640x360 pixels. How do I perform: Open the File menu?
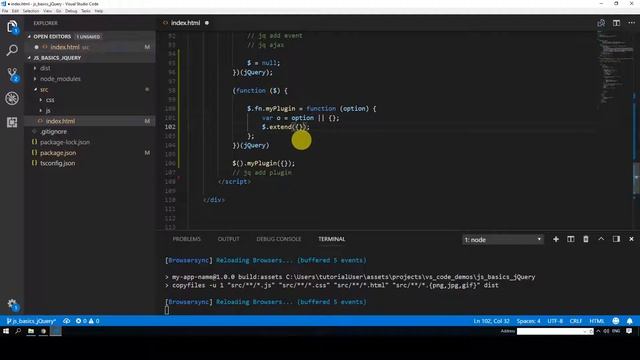pyautogui.click(x=5, y=11)
